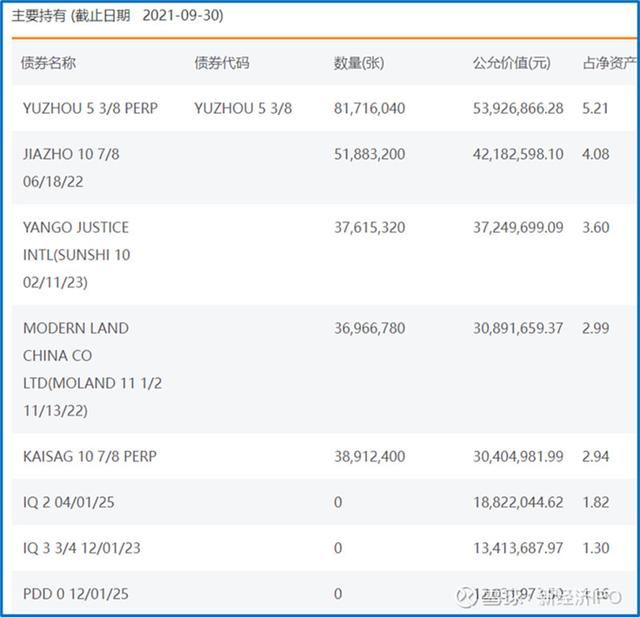Click the KAISAG 10 7/8 PERP bond
Image resolution: width=640 pixels, height=617 pixels.
click(x=89, y=456)
